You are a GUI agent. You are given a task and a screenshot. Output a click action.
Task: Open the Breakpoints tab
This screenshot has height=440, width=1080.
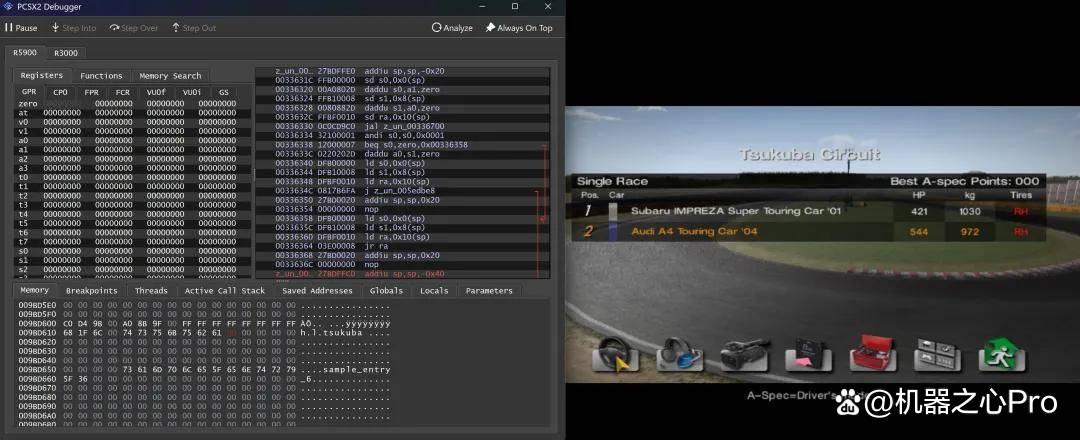coord(92,291)
